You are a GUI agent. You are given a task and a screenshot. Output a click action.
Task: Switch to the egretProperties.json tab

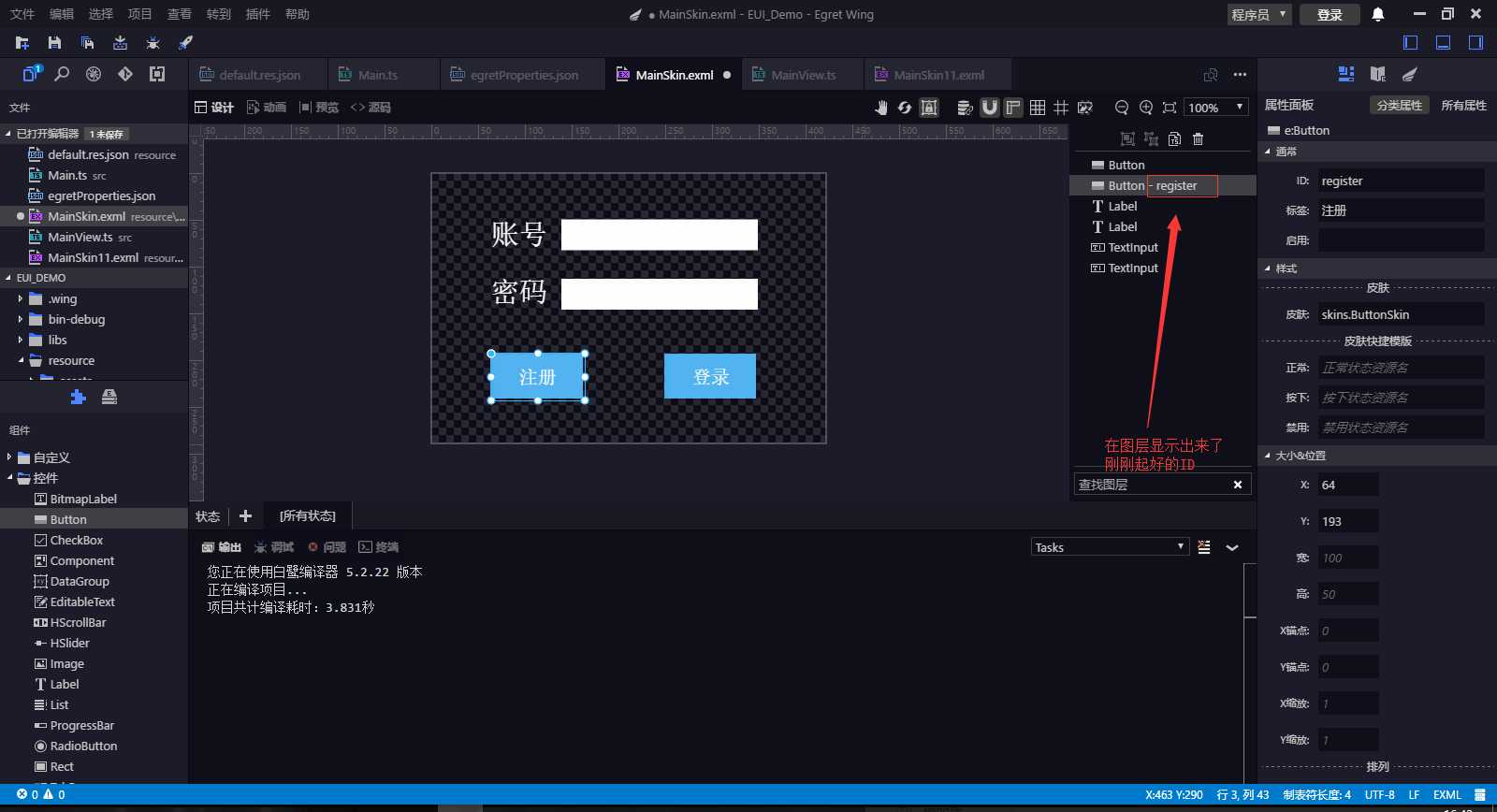point(524,75)
